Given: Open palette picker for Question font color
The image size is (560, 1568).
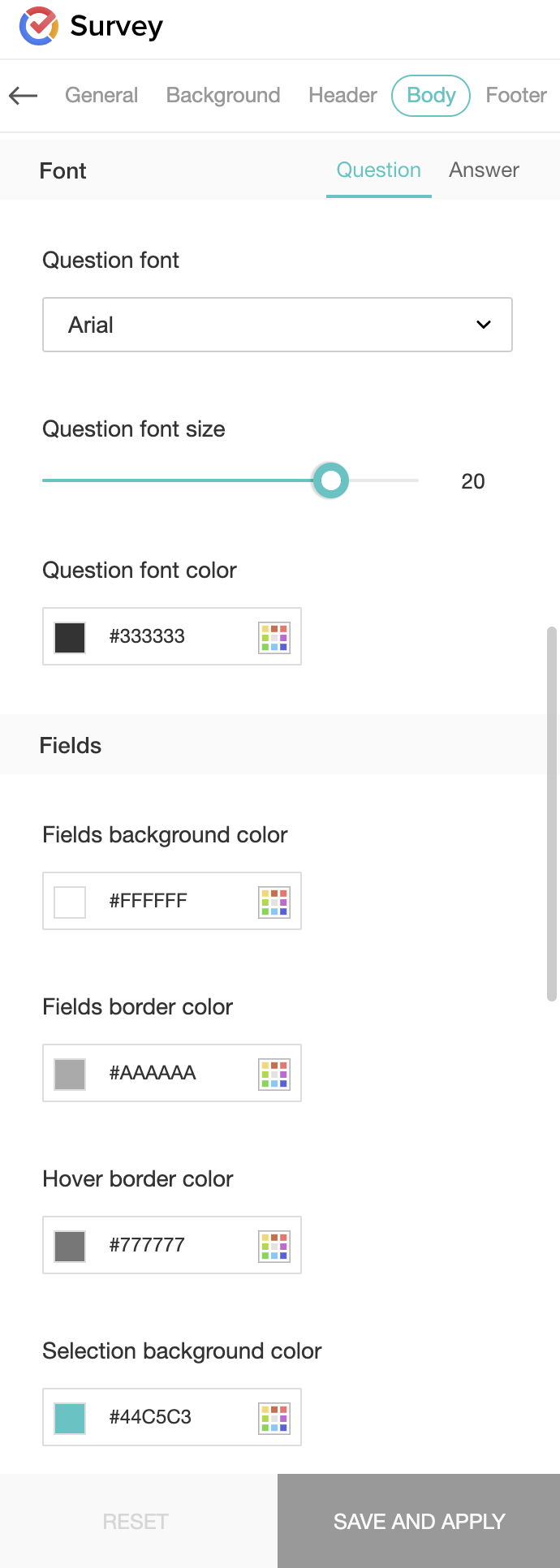Looking at the screenshot, I should point(274,637).
